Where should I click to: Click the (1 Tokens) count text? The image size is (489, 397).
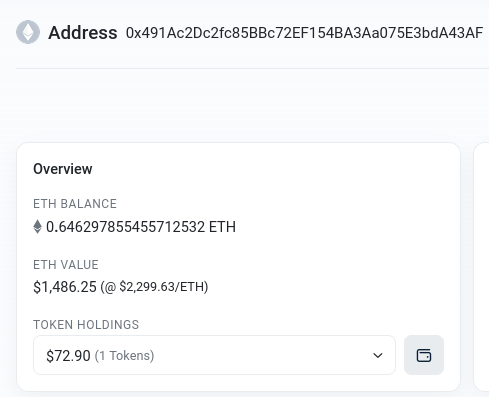point(124,356)
